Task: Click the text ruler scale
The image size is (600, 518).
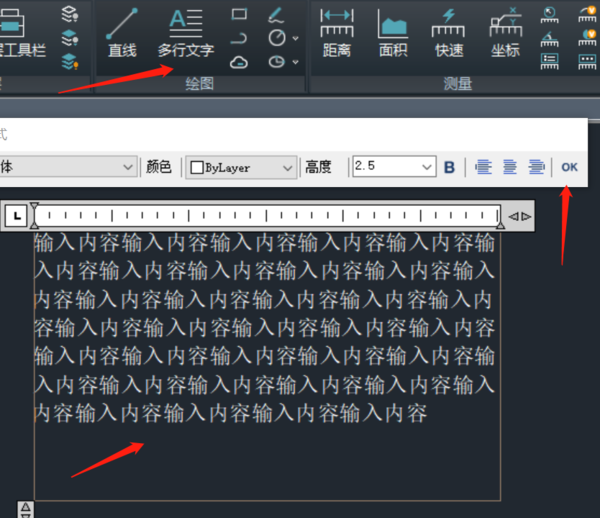Action: coord(267,216)
